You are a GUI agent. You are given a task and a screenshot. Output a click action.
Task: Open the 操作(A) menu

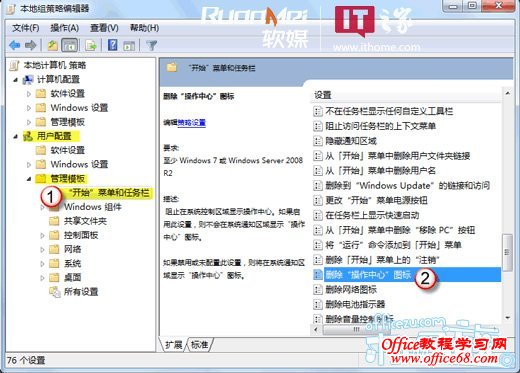pyautogui.click(x=64, y=28)
